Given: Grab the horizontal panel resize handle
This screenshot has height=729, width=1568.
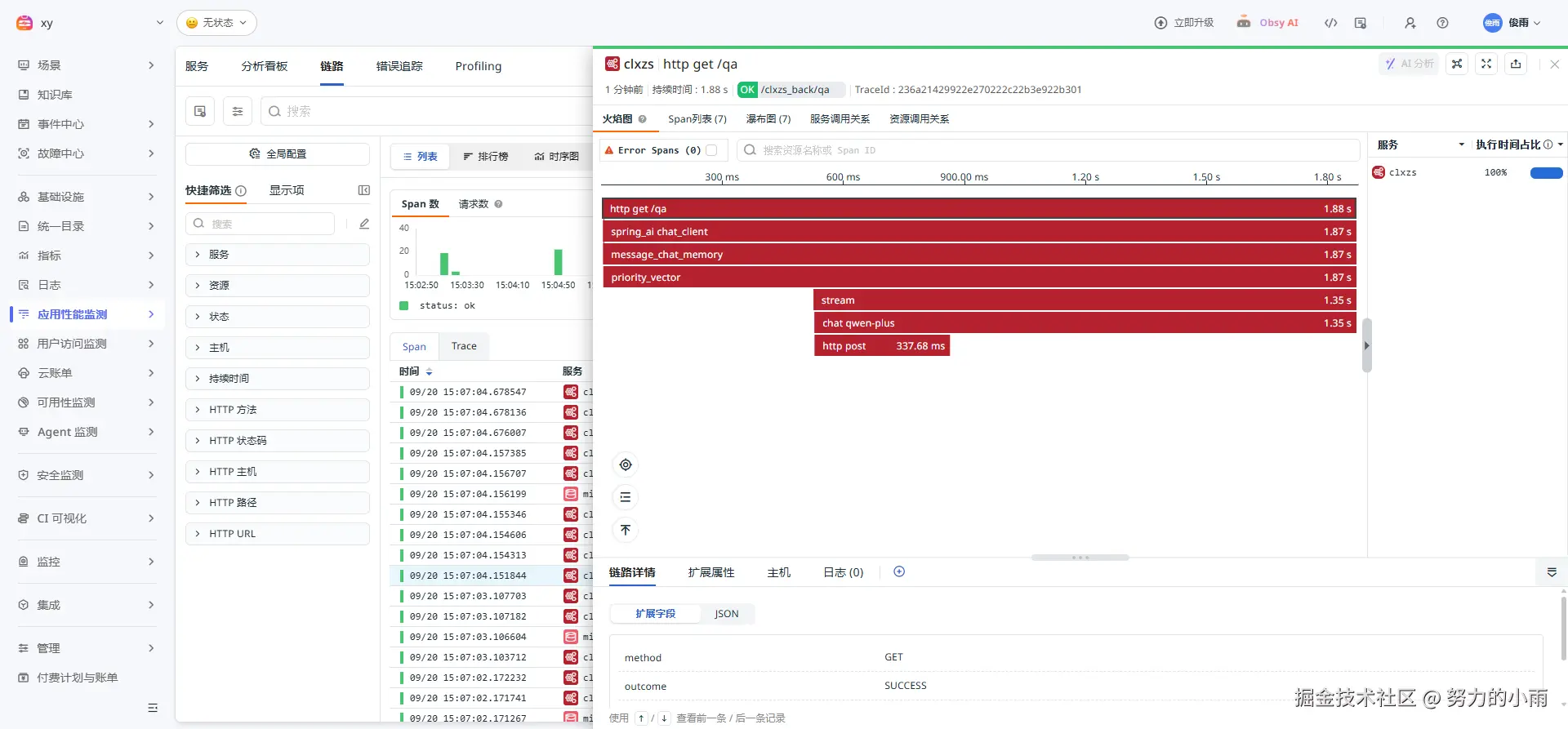Looking at the screenshot, I should pyautogui.click(x=1080, y=558).
